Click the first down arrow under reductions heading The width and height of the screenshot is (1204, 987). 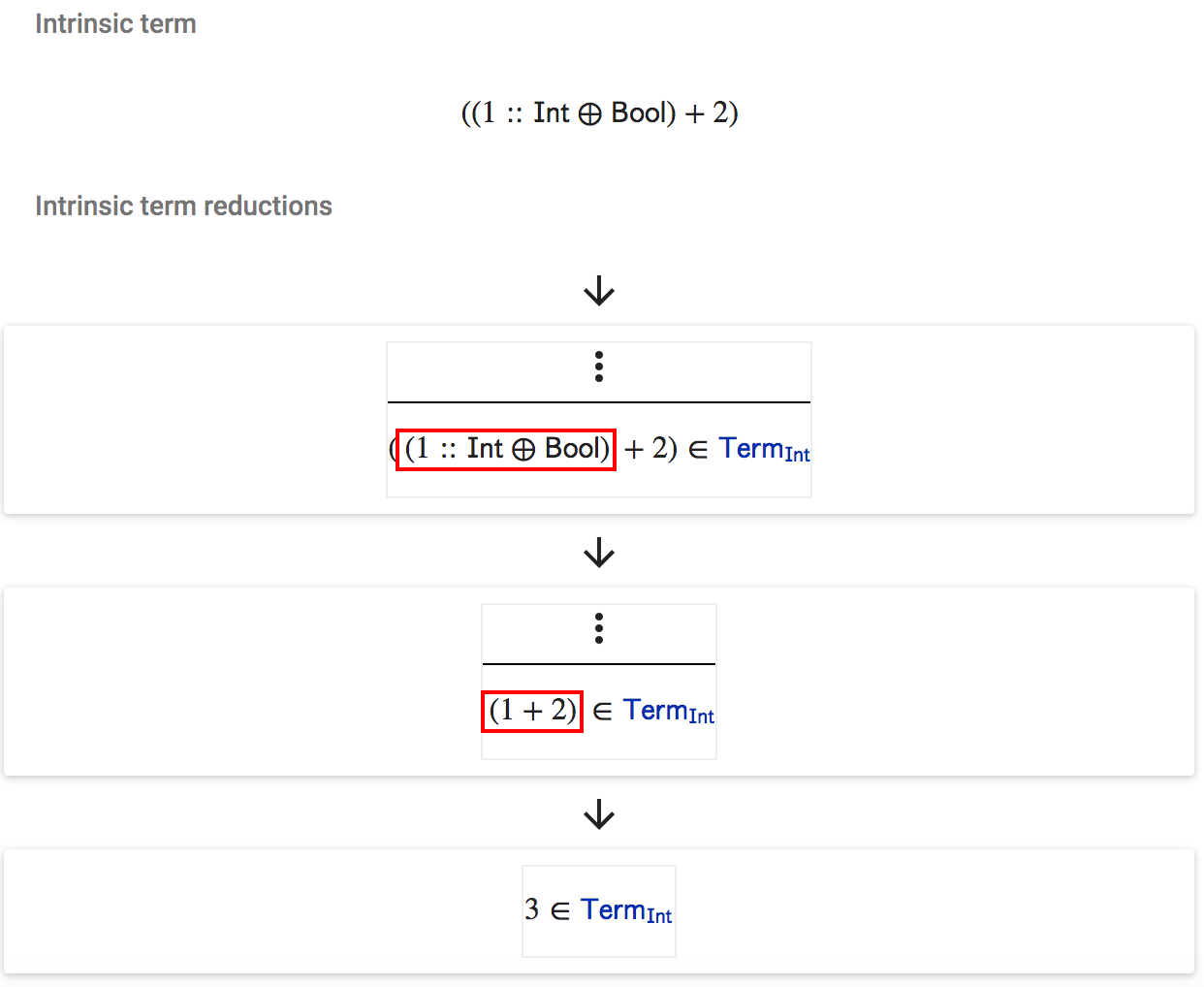click(599, 291)
